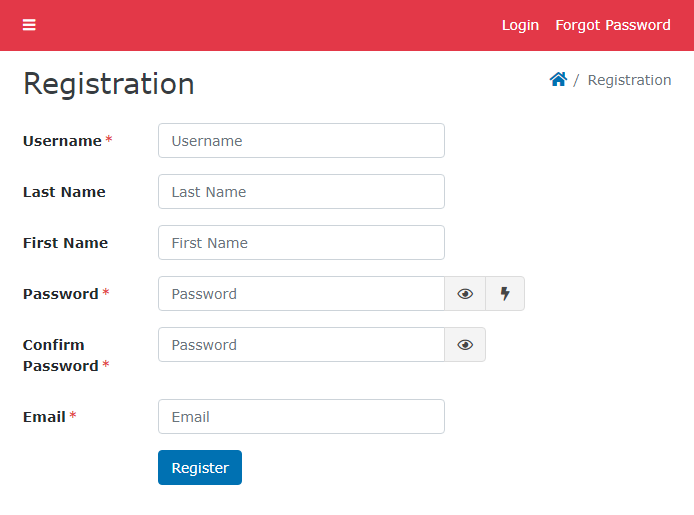Viewport: 694px width, 515px height.
Task: Toggle visibility of Confirm Password field
Action: [x=465, y=345]
